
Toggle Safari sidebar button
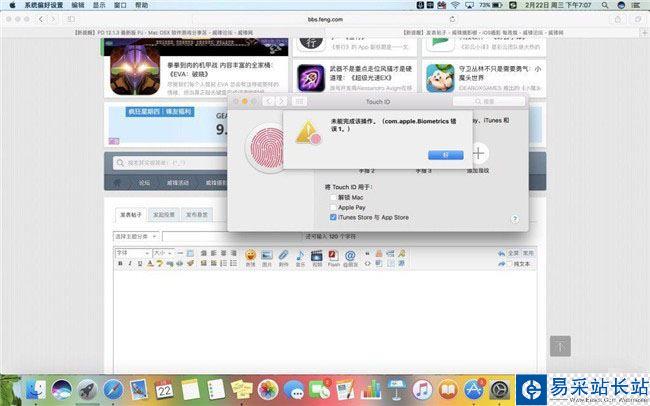click(x=71, y=19)
